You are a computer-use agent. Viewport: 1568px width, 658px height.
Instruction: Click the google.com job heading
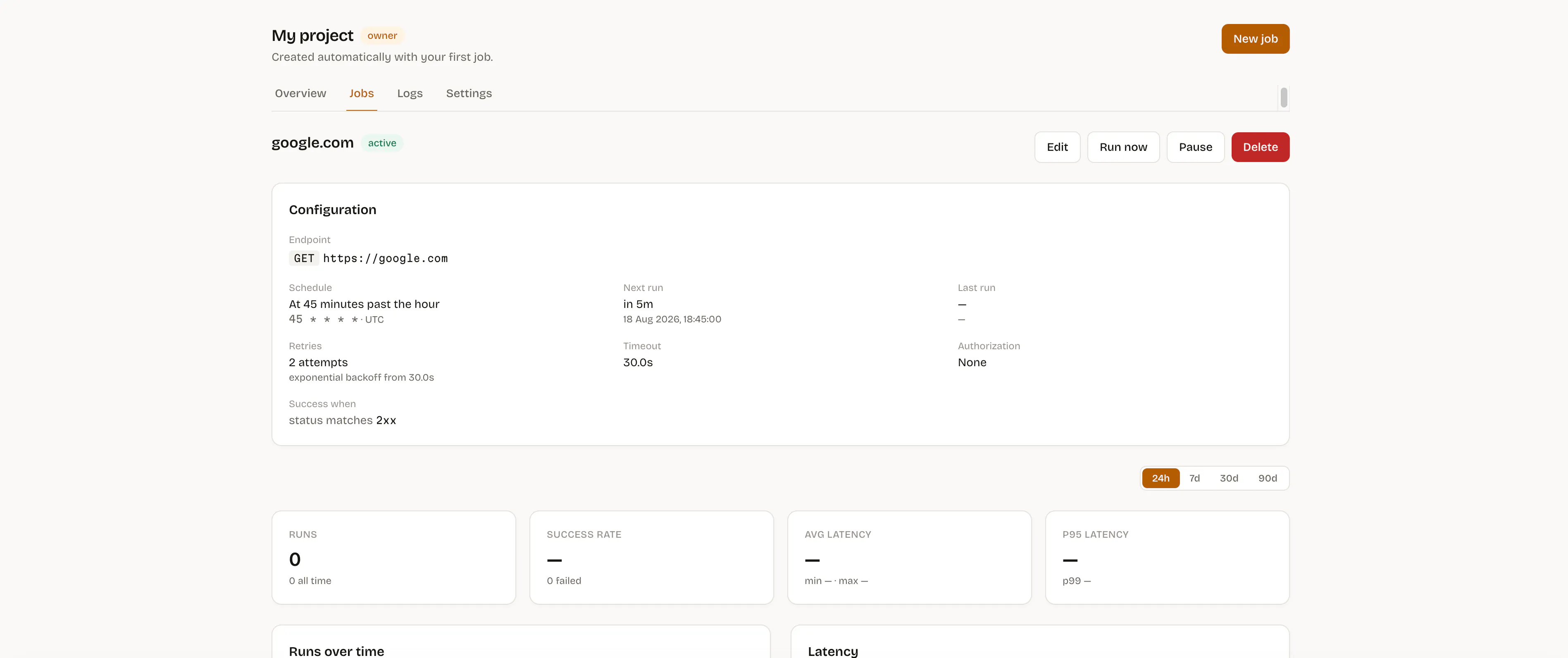(x=312, y=143)
